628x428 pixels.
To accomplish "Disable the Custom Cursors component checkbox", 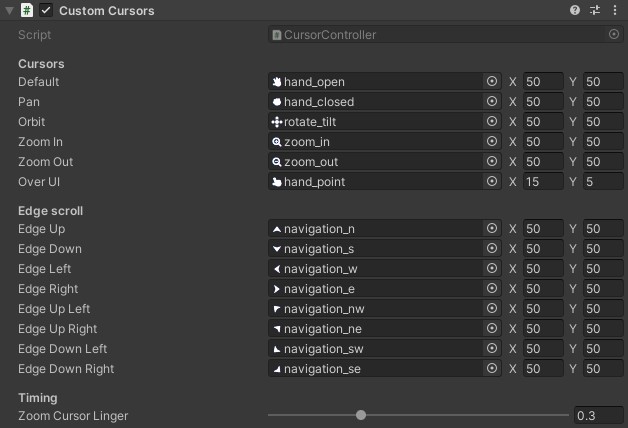I will click(x=46, y=10).
